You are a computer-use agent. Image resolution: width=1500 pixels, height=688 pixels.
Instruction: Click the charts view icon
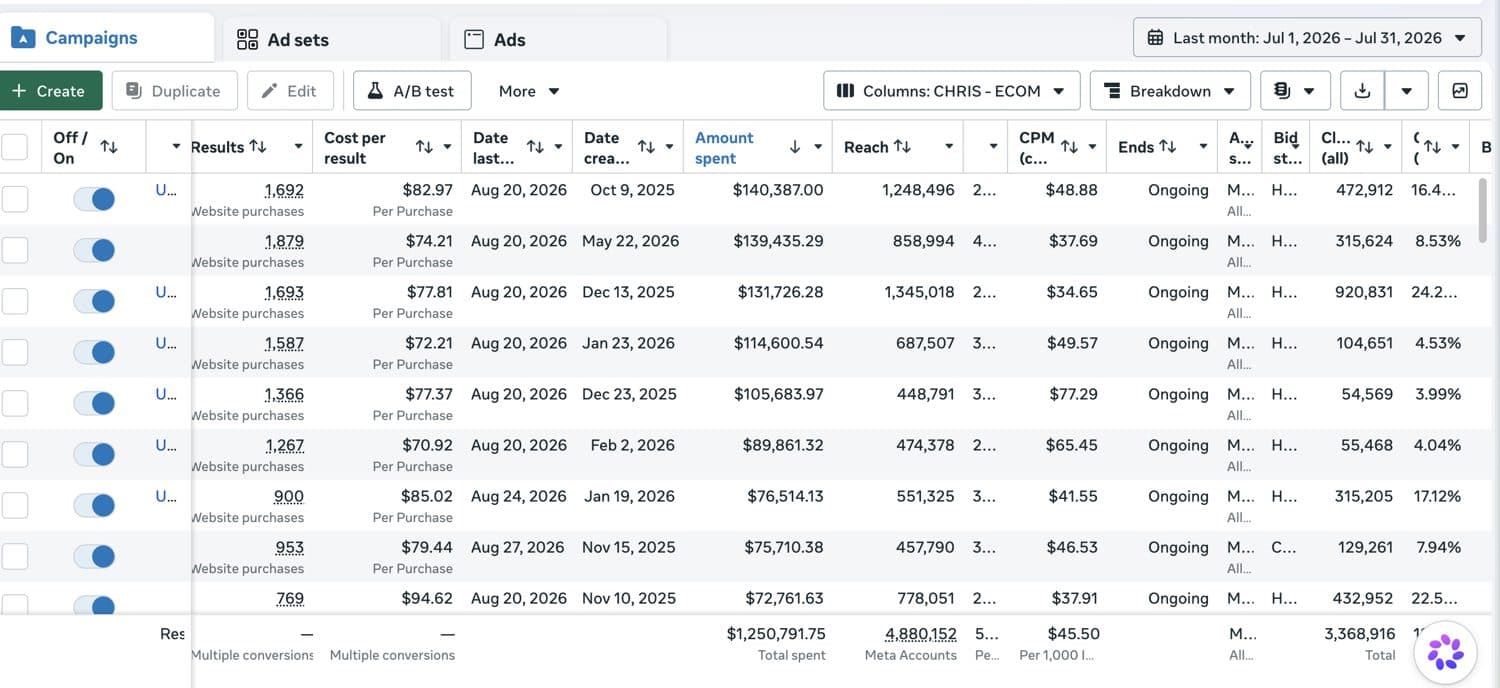[1460, 91]
